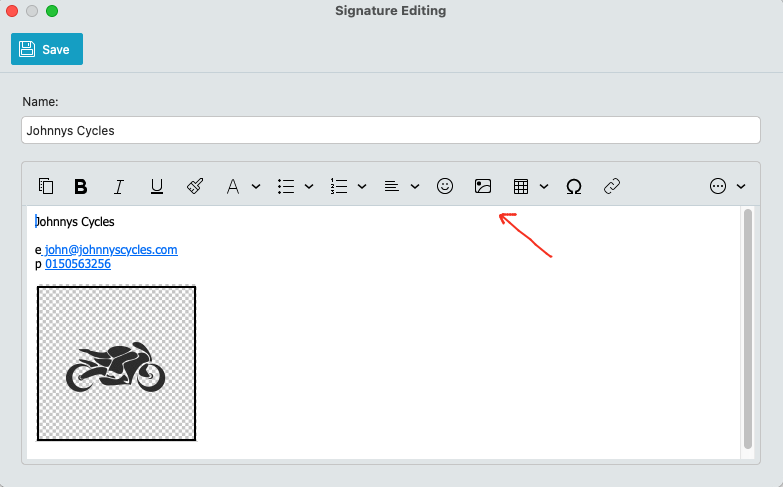Click the Save button
Viewport: 783px width, 487px height.
pos(47,49)
